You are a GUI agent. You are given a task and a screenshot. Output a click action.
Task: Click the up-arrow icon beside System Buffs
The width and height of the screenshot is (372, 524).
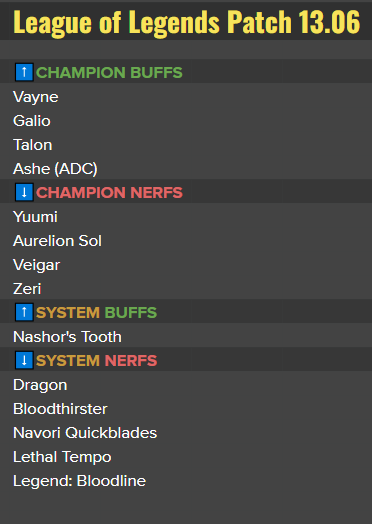pos(24,312)
